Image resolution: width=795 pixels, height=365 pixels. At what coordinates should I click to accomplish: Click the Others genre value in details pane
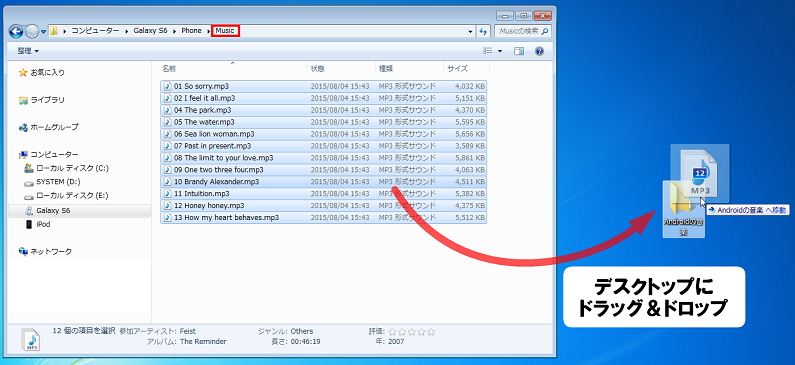302,331
